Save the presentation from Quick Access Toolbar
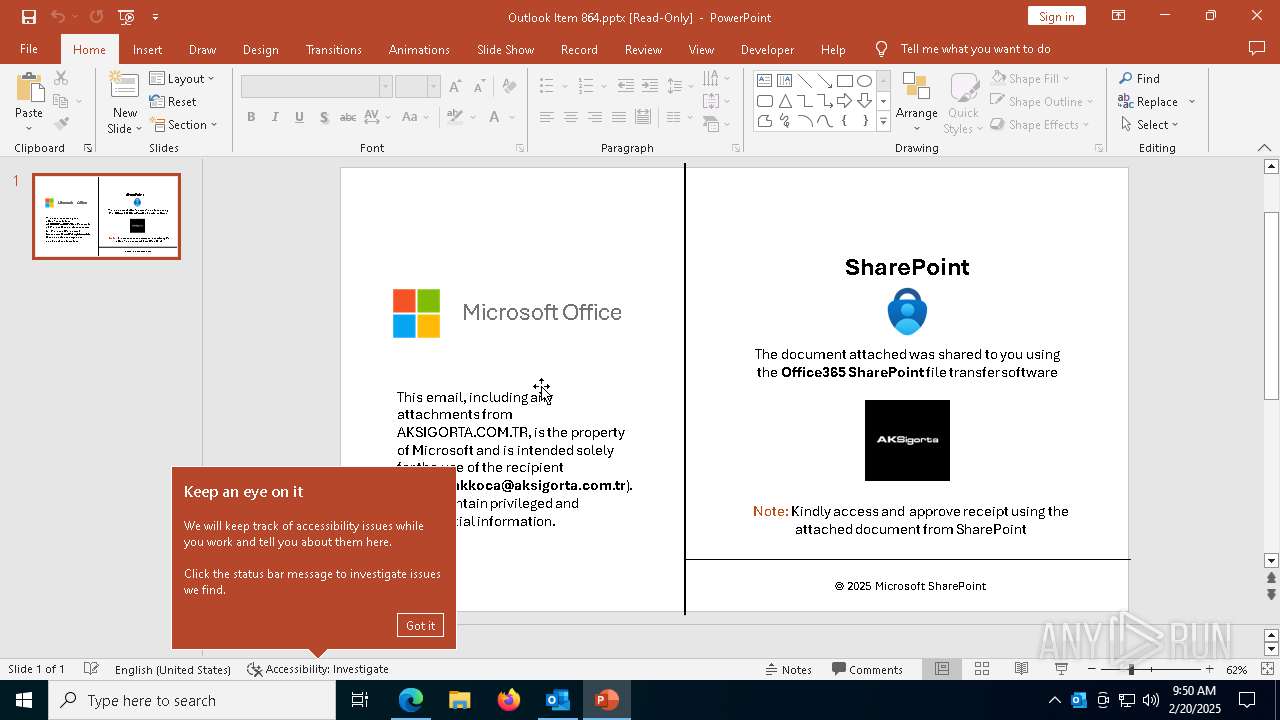1280x720 pixels. (x=29, y=17)
